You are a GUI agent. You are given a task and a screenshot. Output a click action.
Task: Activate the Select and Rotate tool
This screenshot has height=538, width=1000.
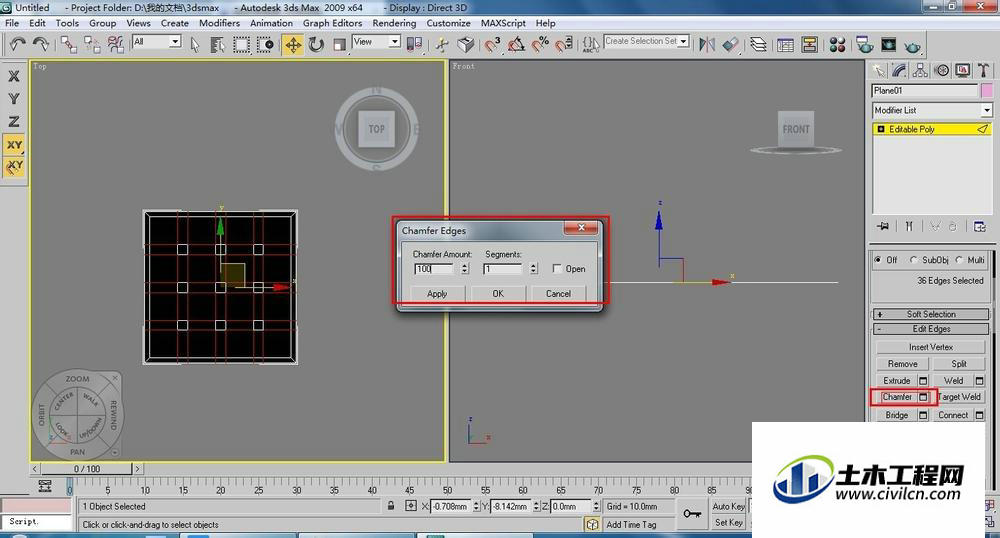pos(316,45)
